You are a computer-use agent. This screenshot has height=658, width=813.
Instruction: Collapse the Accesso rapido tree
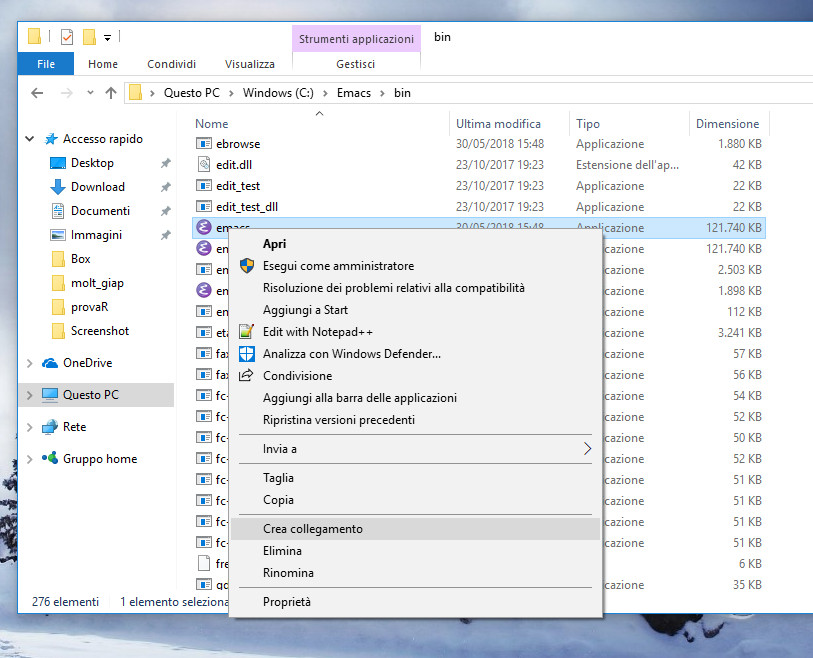coord(30,138)
